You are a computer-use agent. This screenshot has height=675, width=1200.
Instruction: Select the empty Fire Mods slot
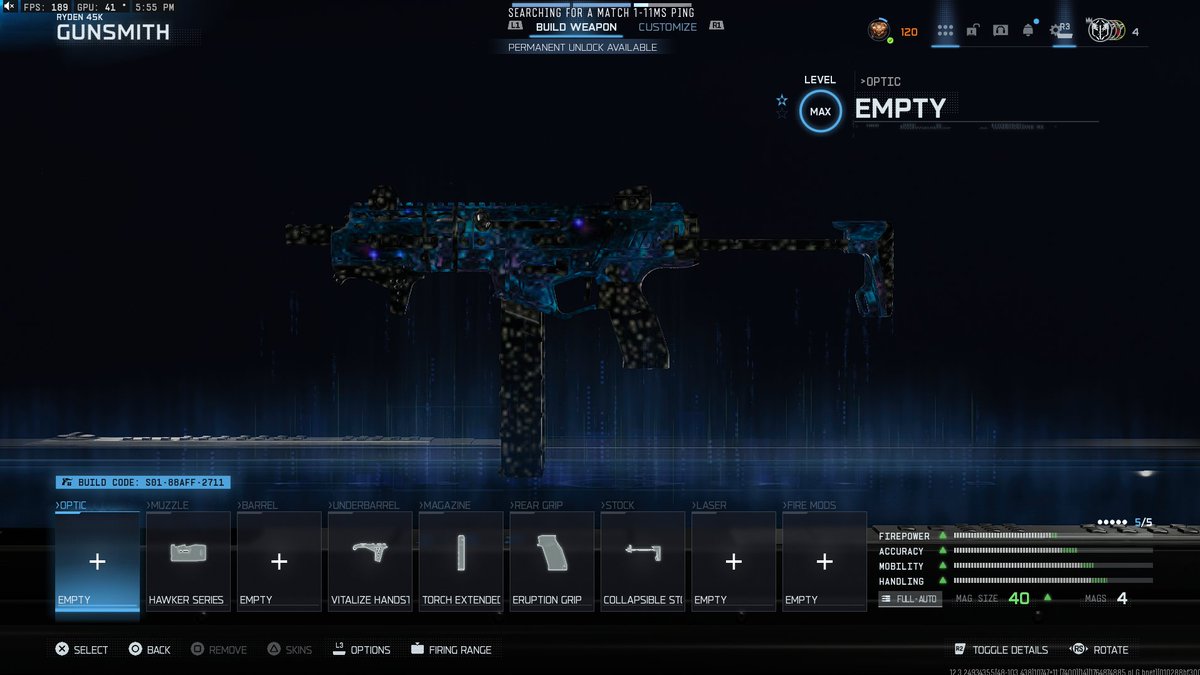825,561
